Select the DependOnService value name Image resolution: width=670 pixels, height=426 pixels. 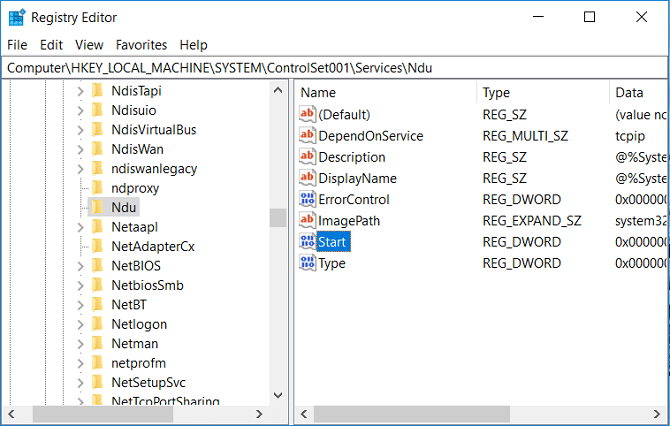click(371, 136)
